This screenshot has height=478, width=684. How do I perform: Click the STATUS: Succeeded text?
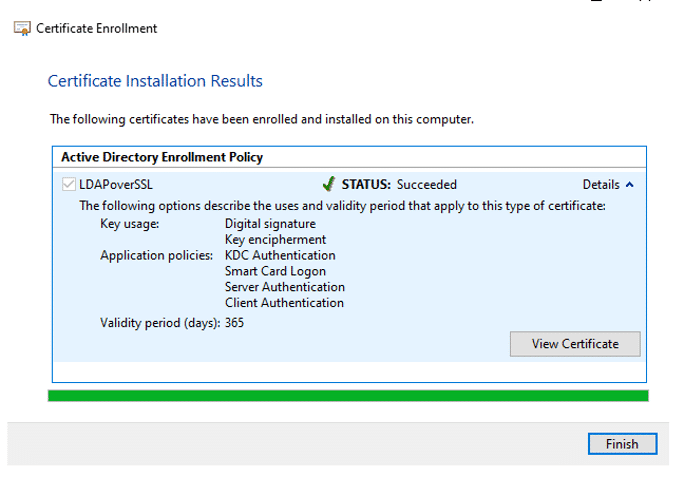click(399, 184)
